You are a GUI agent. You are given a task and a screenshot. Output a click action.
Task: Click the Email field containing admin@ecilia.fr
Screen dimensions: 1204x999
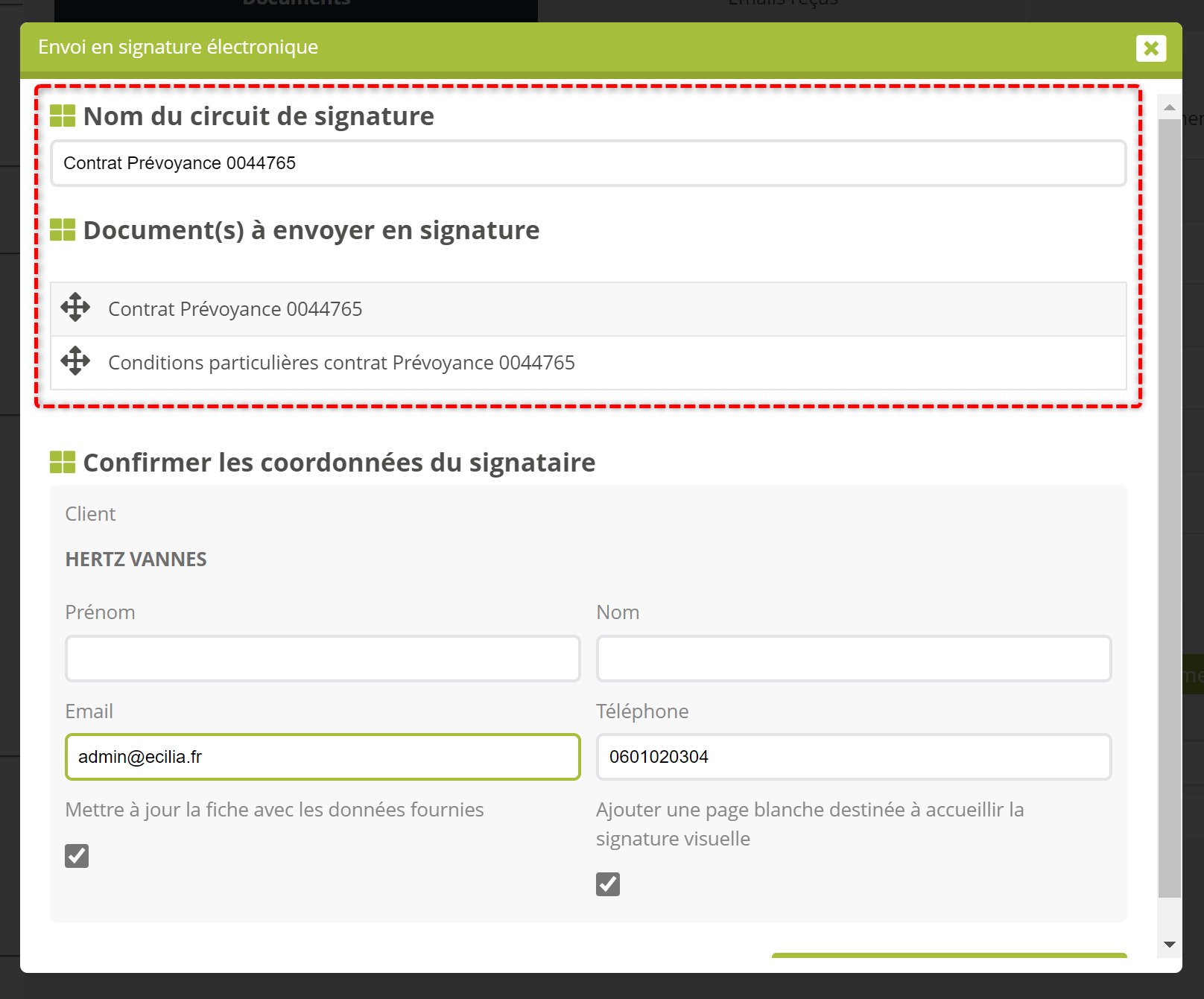[x=323, y=757]
